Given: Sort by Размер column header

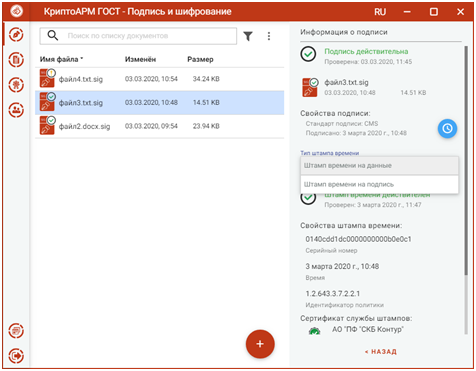Looking at the screenshot, I should 200,59.
